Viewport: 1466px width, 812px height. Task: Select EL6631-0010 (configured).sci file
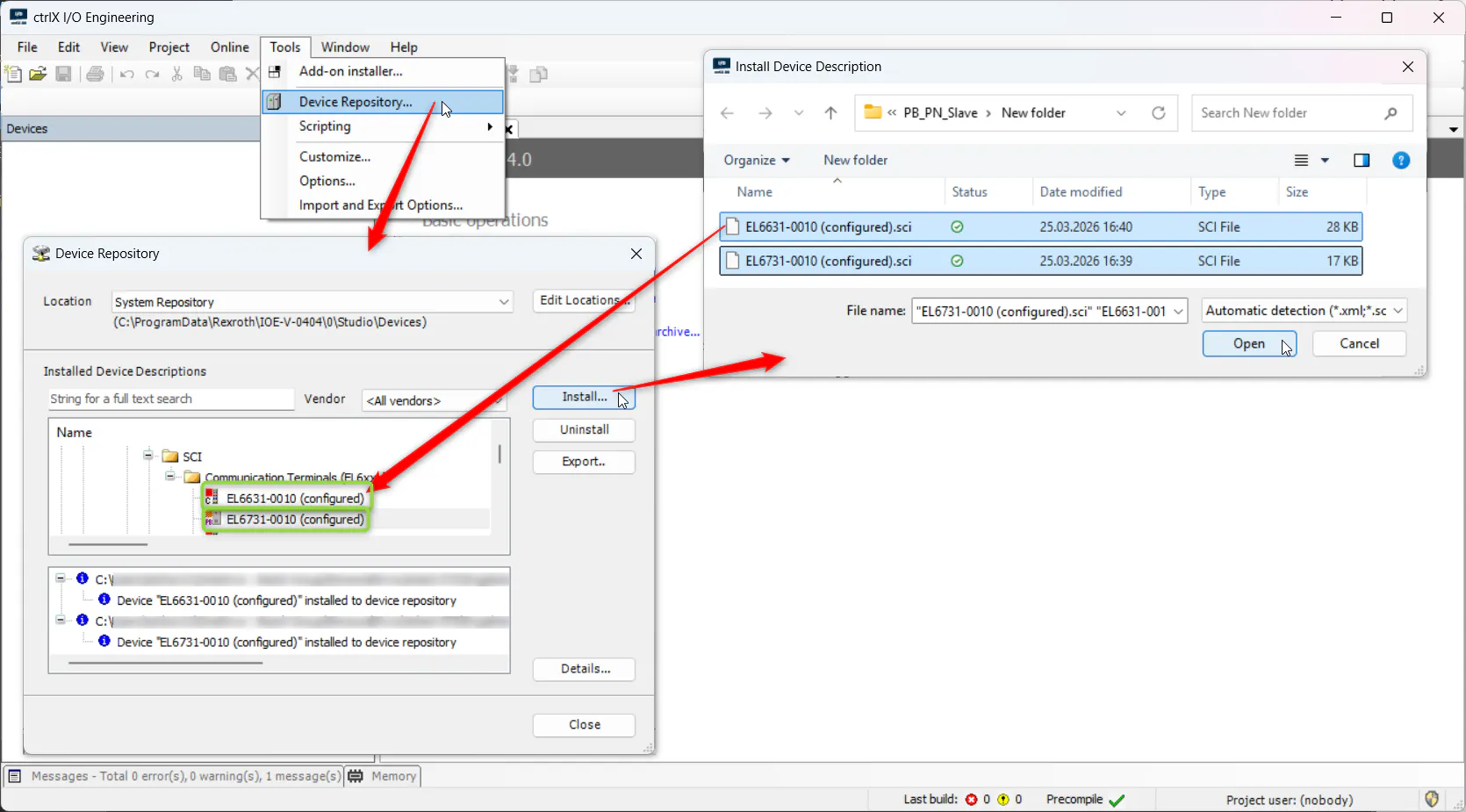[828, 227]
